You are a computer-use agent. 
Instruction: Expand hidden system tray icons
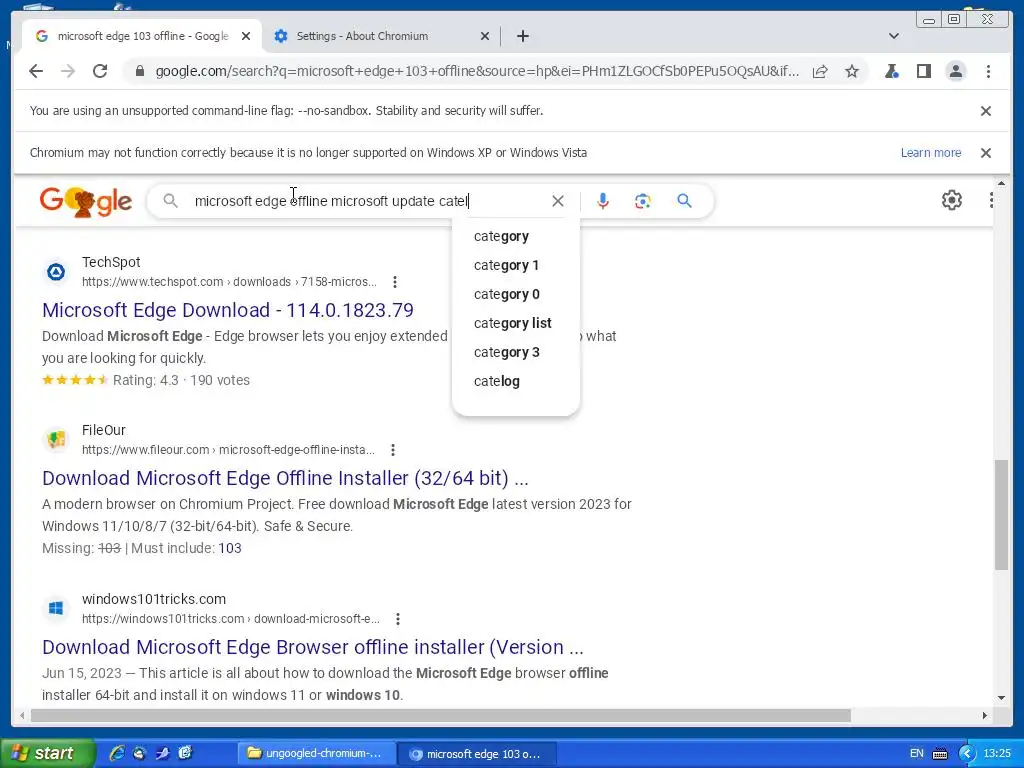967,754
